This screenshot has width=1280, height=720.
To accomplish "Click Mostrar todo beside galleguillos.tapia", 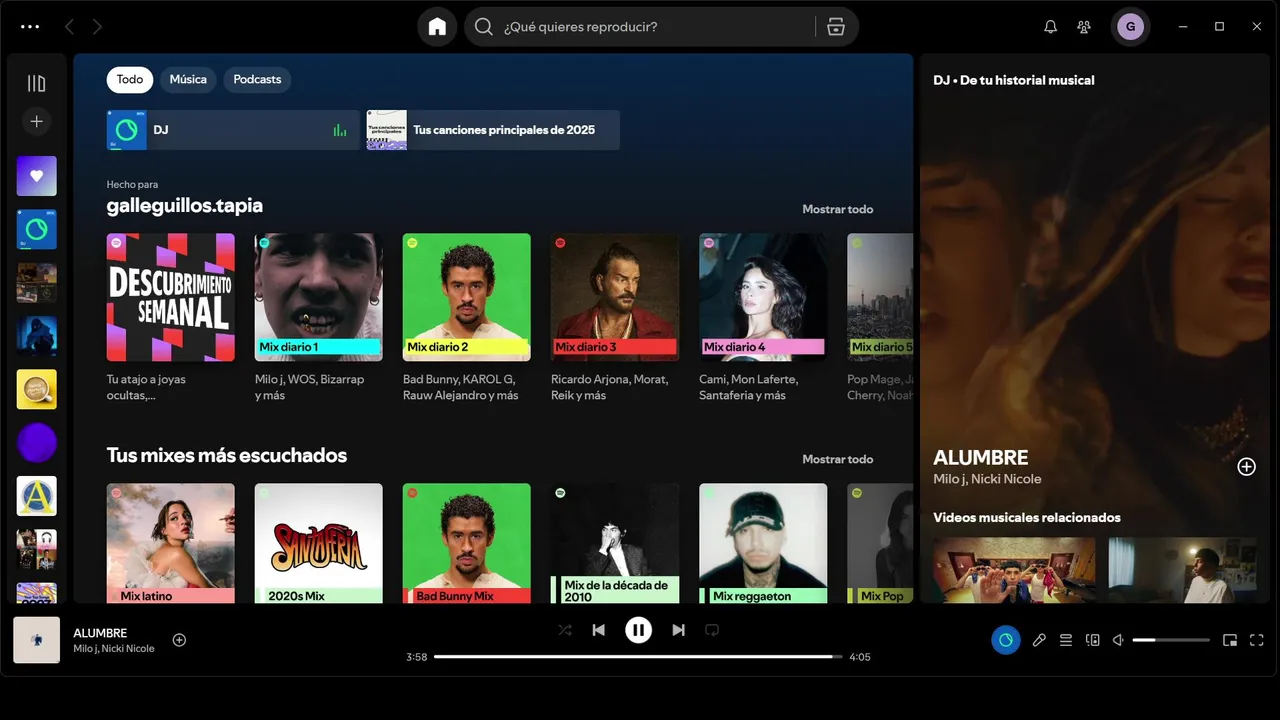I will pyautogui.click(x=837, y=209).
